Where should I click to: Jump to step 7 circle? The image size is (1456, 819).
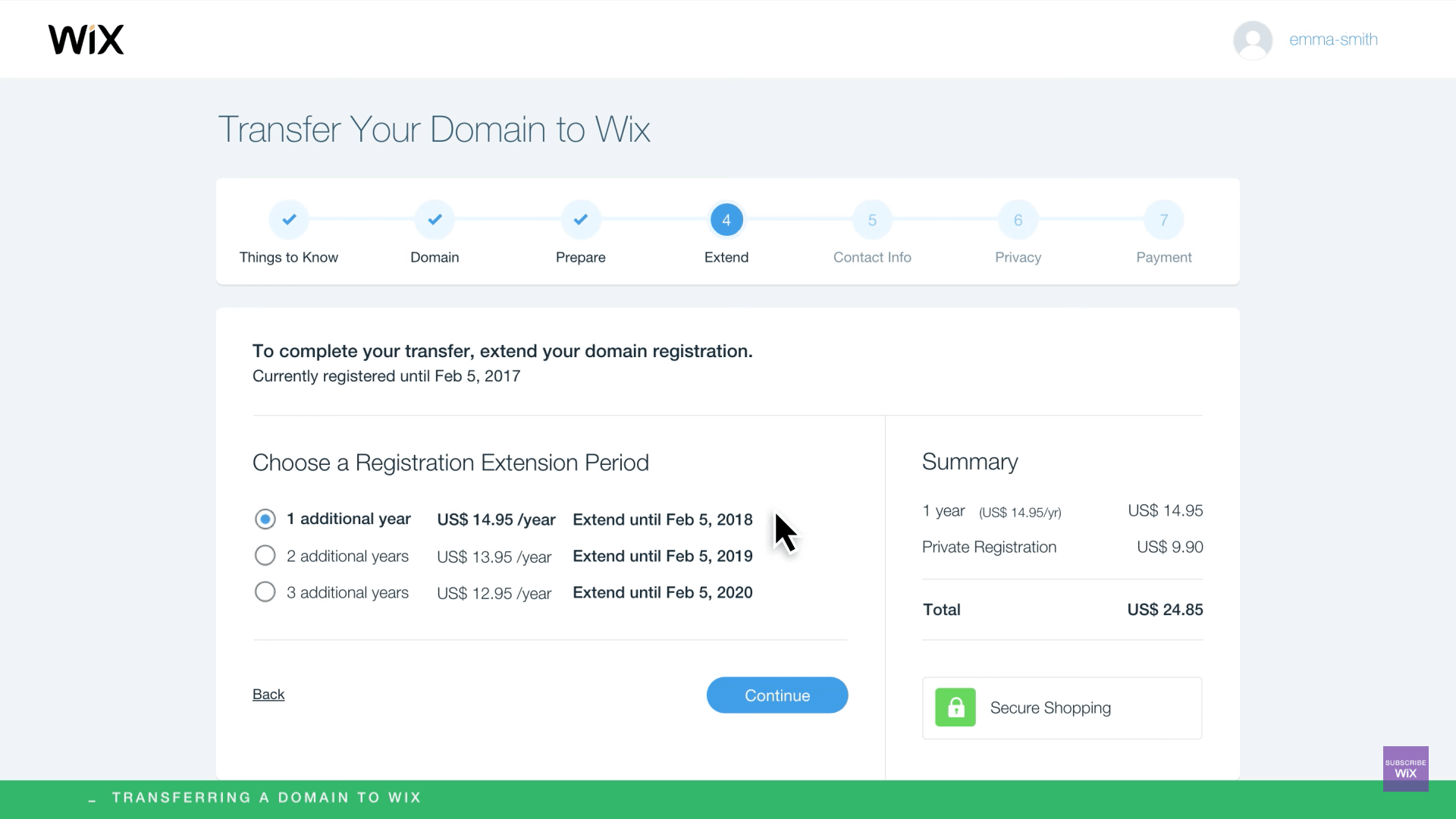tap(1164, 220)
